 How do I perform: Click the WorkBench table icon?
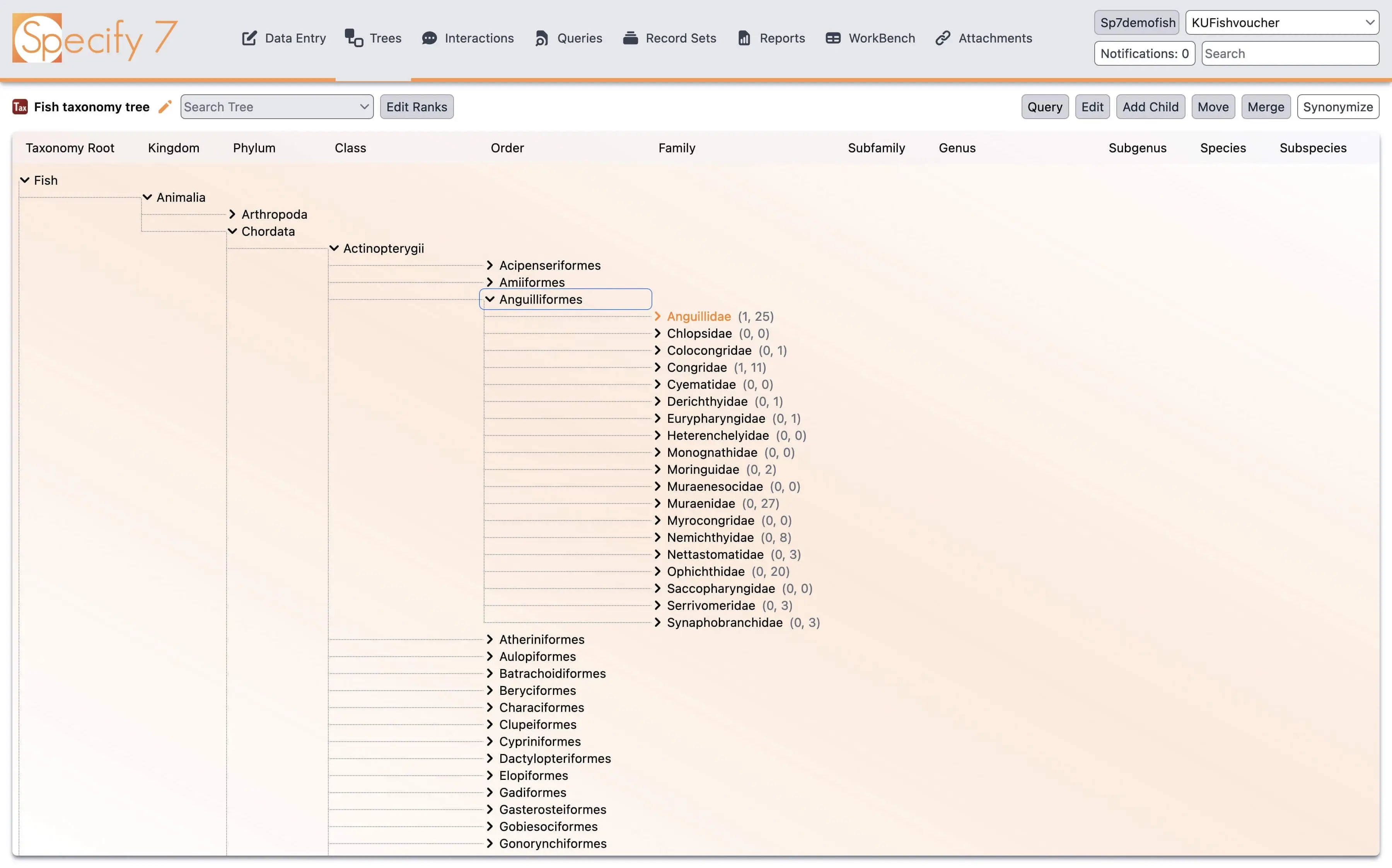point(832,38)
